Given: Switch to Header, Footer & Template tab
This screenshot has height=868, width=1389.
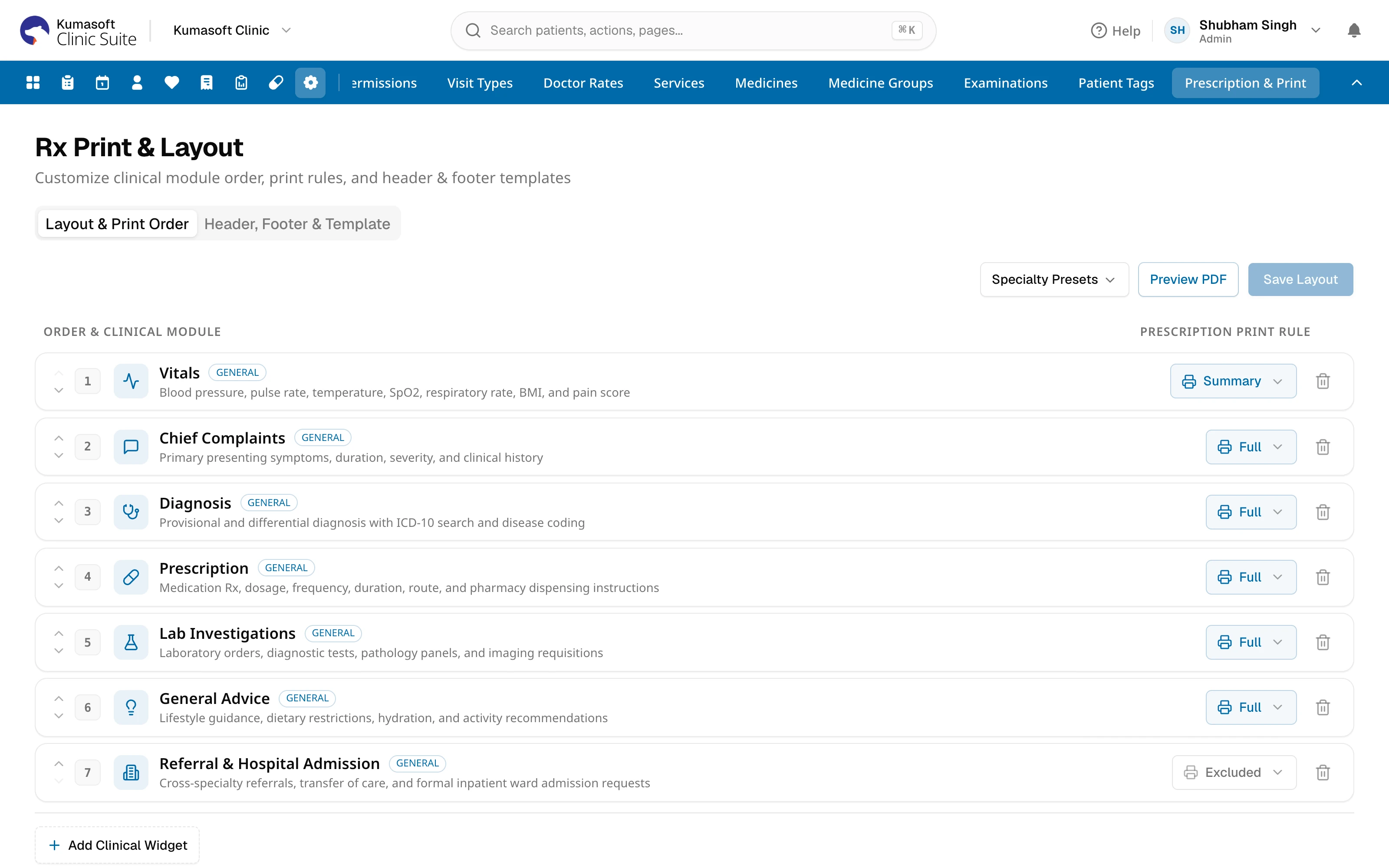Looking at the screenshot, I should tap(297, 224).
